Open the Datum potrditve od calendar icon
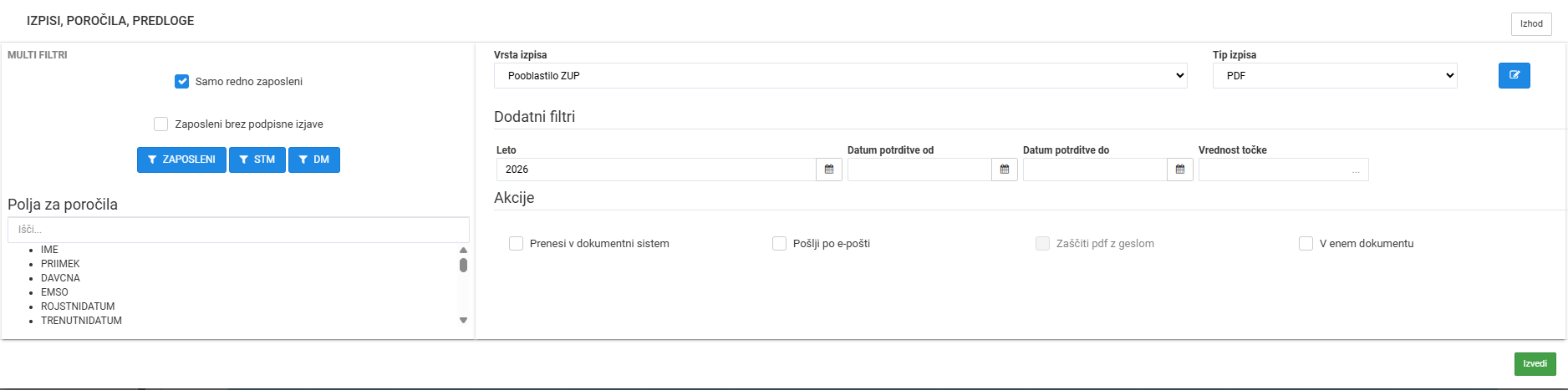1568x390 pixels. click(1005, 170)
